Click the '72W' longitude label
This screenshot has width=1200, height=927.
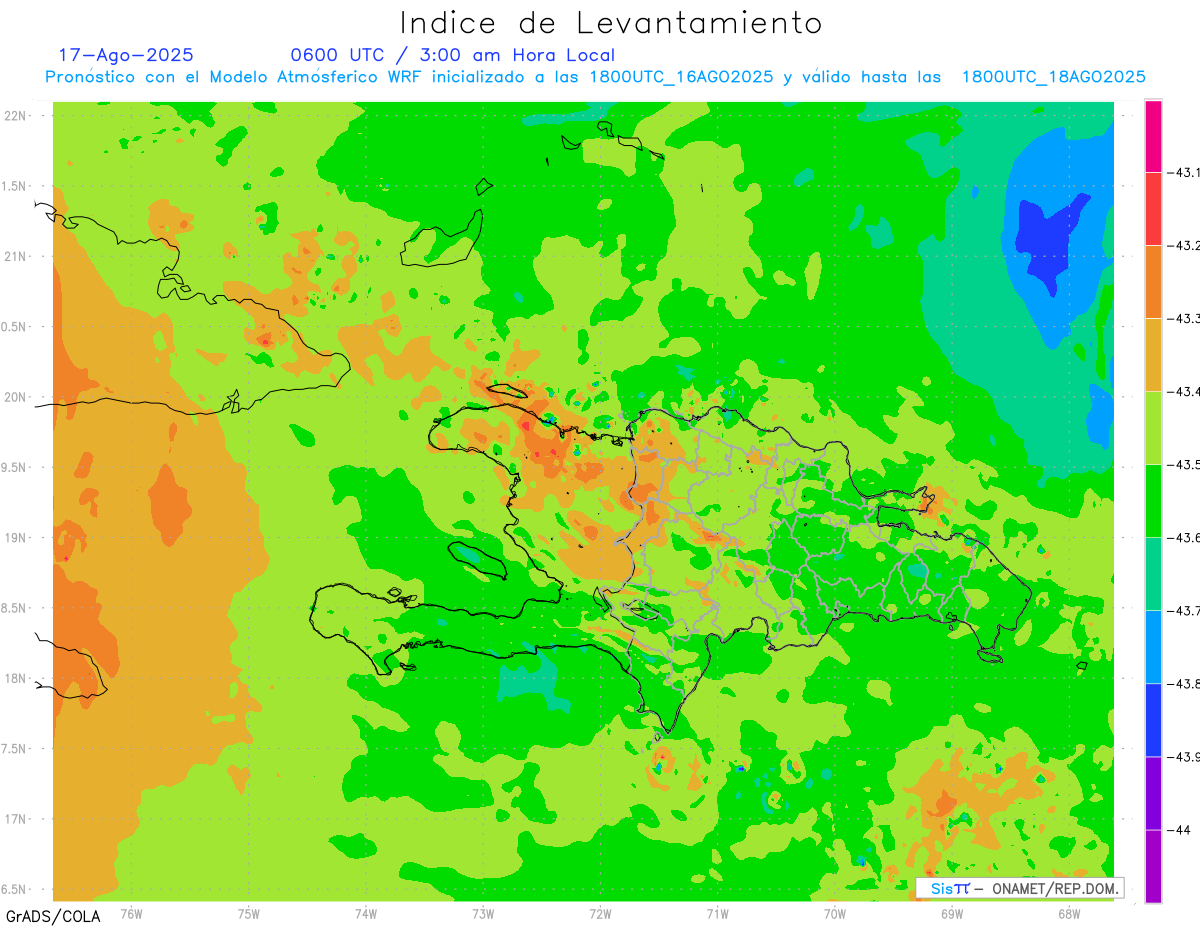click(x=600, y=913)
